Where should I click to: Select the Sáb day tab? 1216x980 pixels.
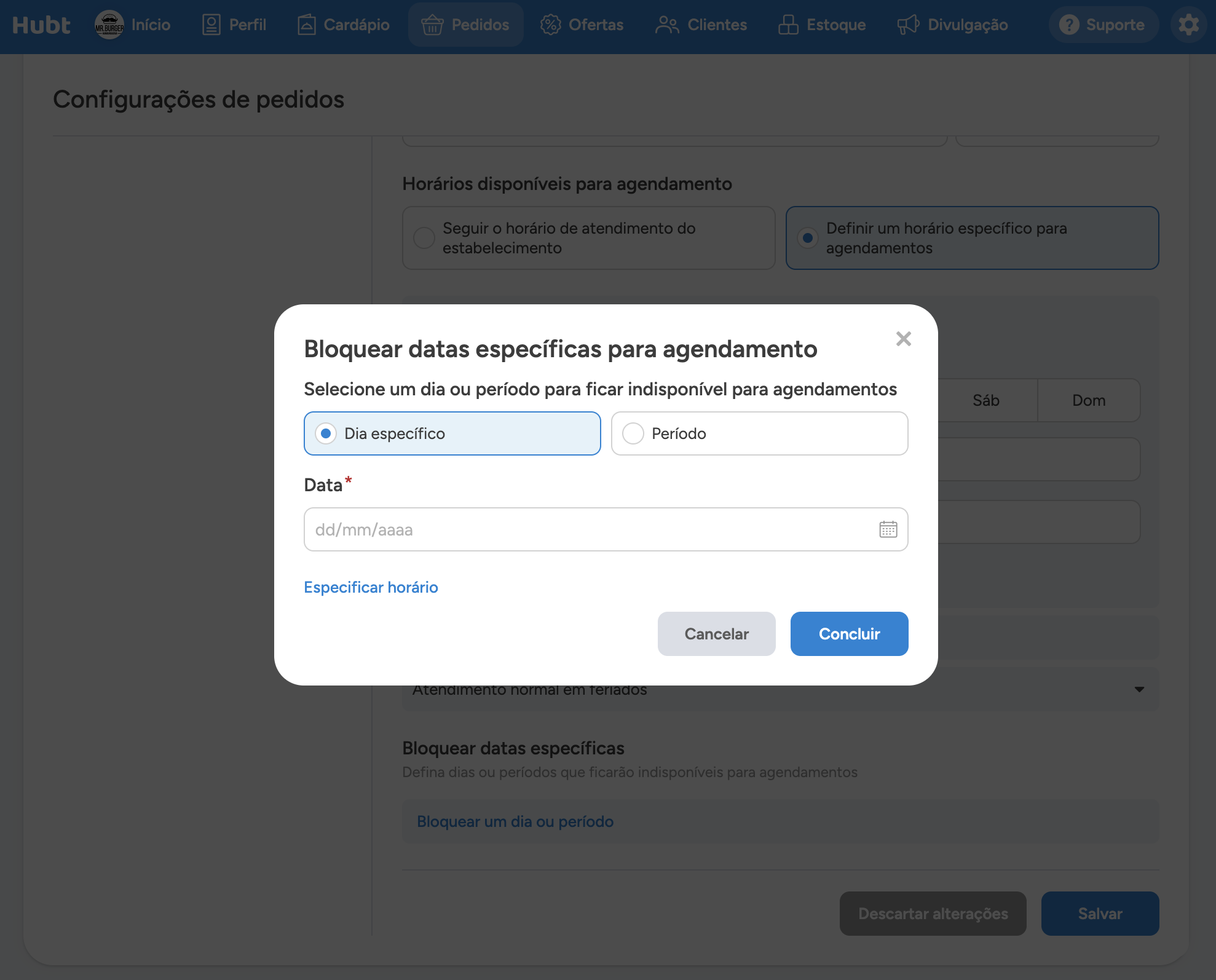[986, 400]
